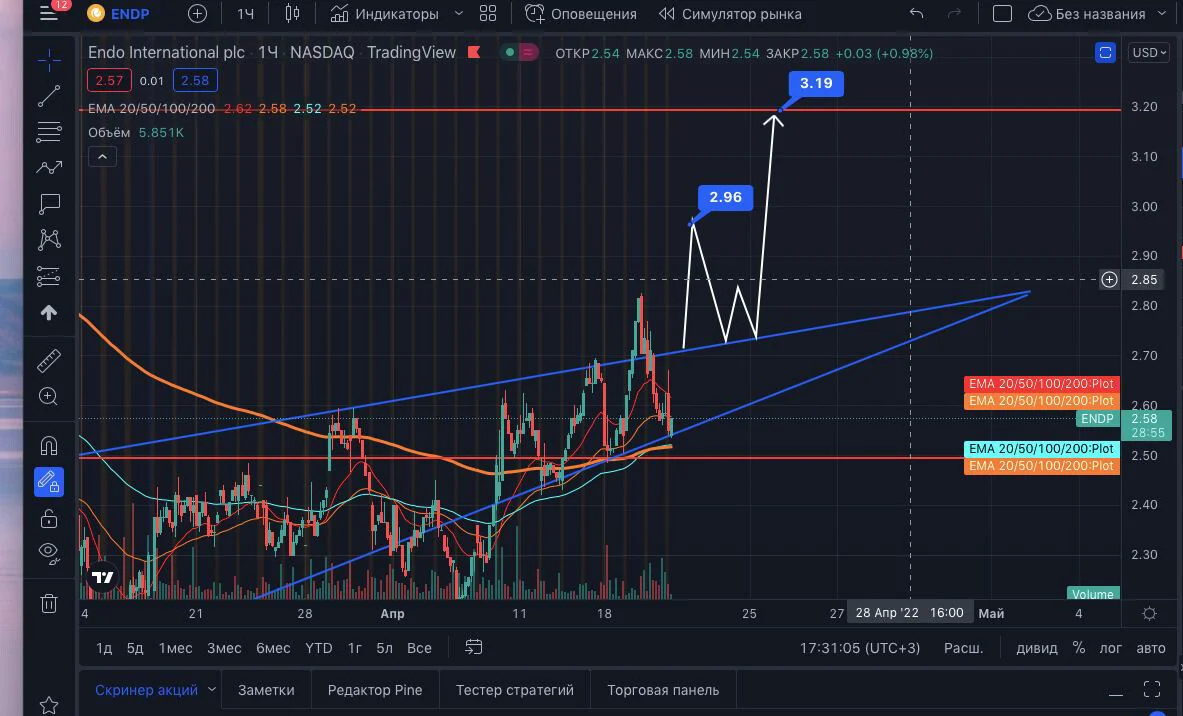Expand the indicator templates chevron
1183x716 pixels.
459,14
